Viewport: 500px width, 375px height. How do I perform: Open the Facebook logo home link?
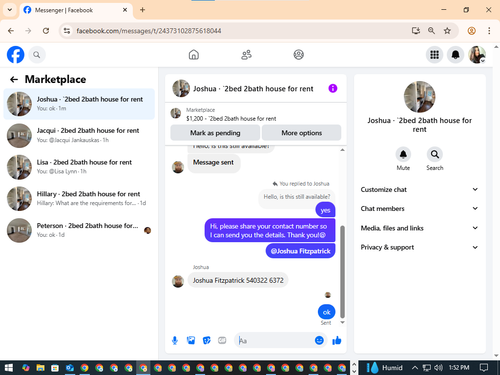(15, 54)
